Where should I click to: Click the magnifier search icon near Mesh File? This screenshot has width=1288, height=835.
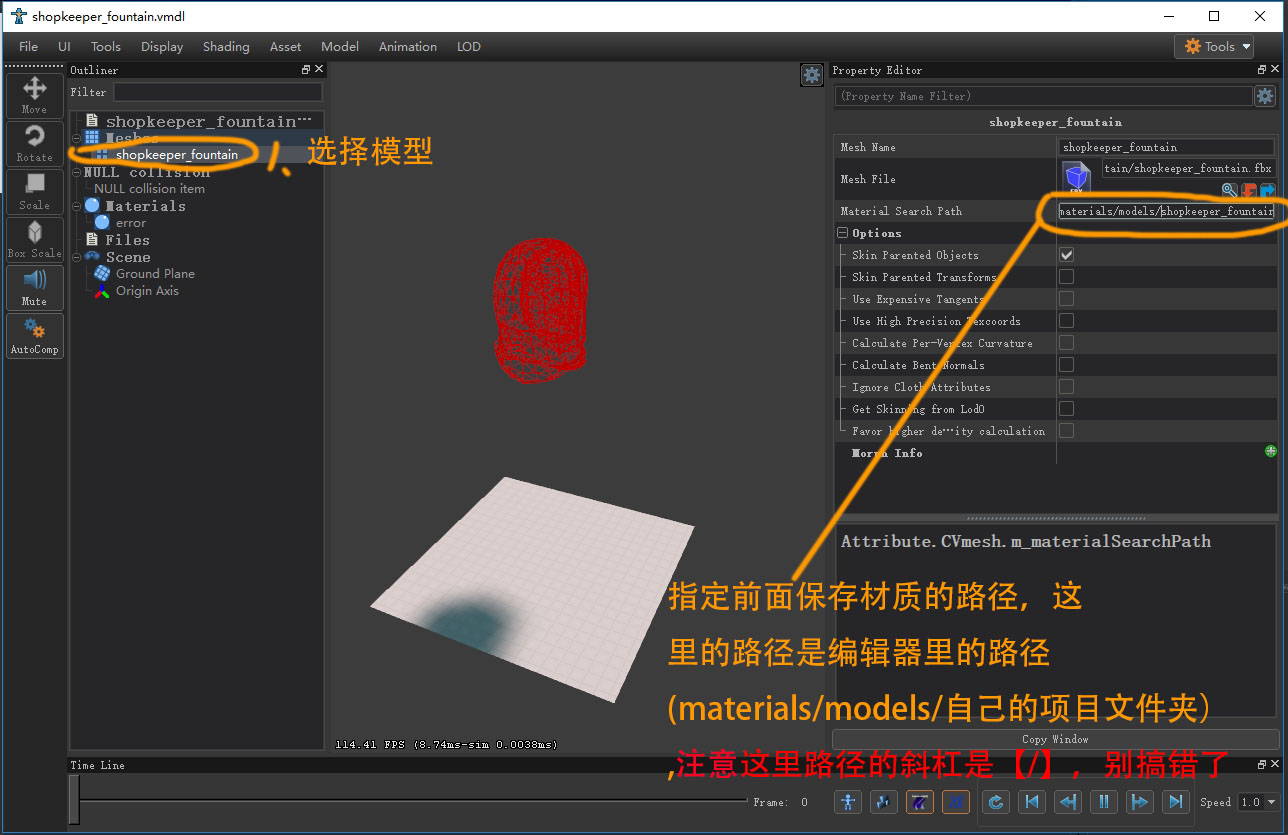[x=1229, y=189]
